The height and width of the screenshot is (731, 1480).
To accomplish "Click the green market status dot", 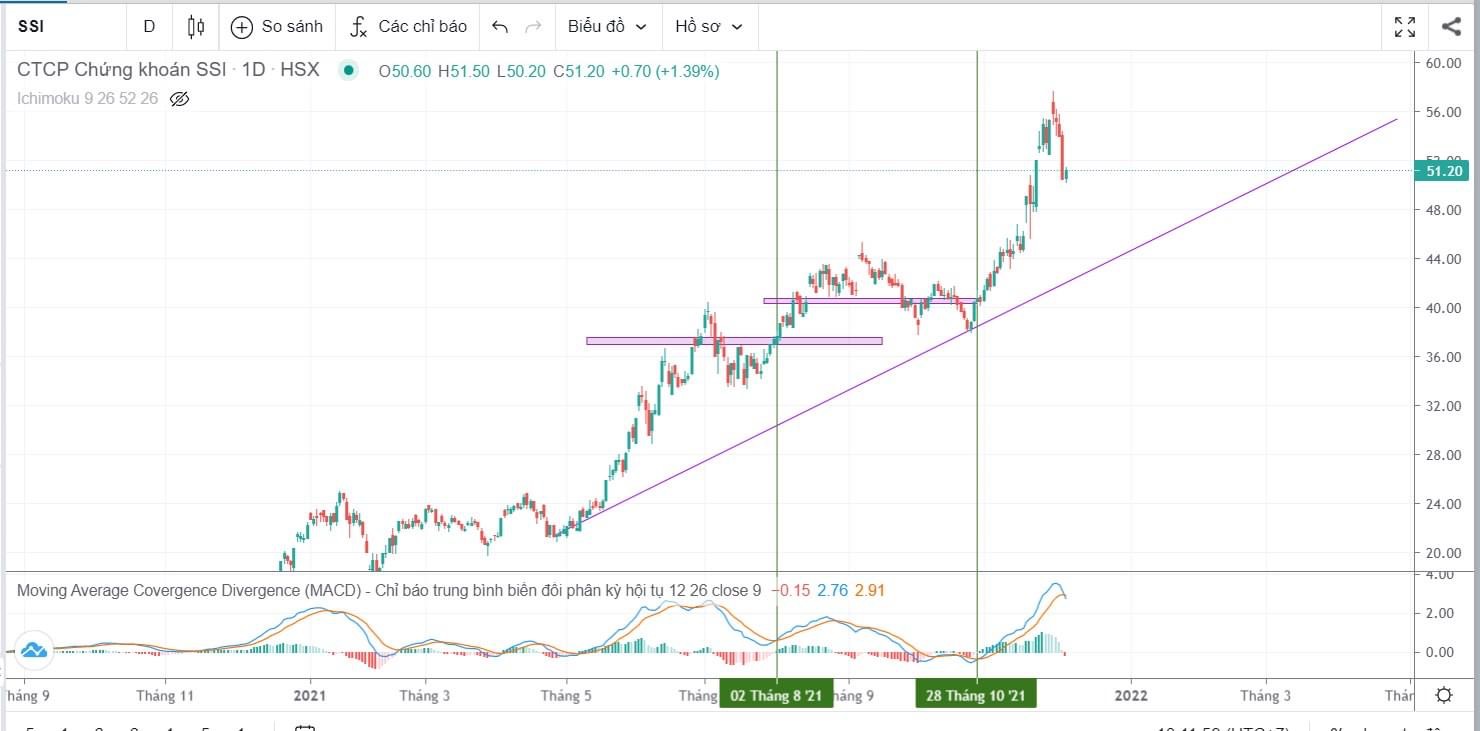I will point(347,71).
